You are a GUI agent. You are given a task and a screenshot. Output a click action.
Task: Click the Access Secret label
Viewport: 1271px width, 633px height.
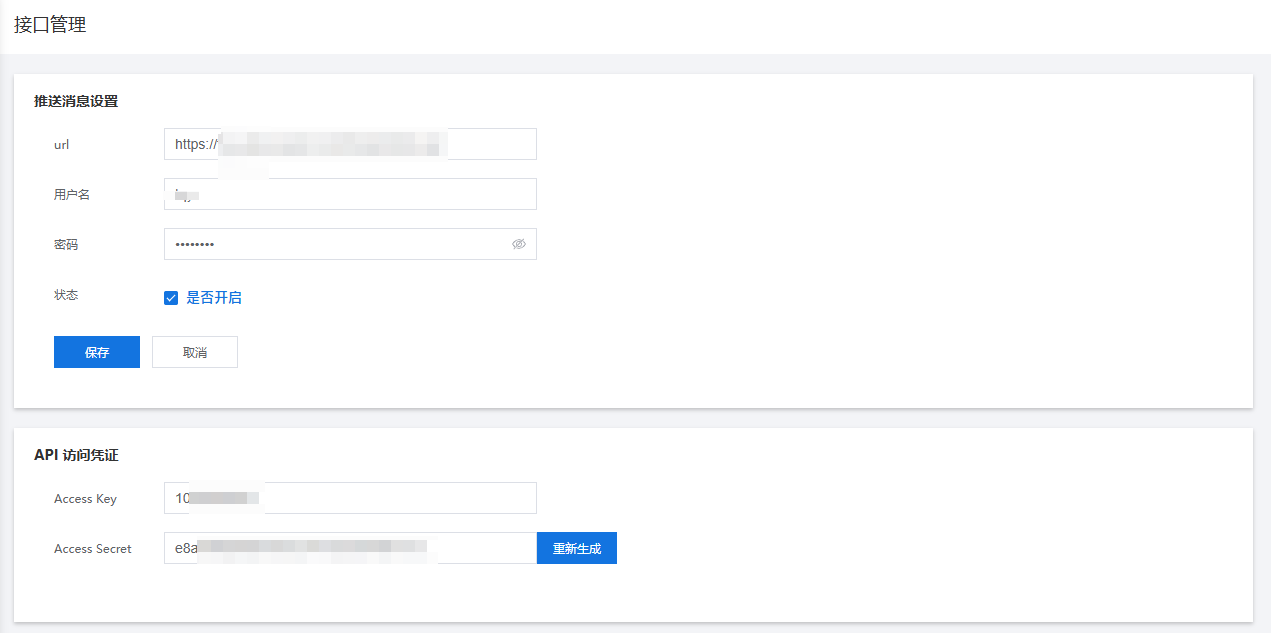93,549
